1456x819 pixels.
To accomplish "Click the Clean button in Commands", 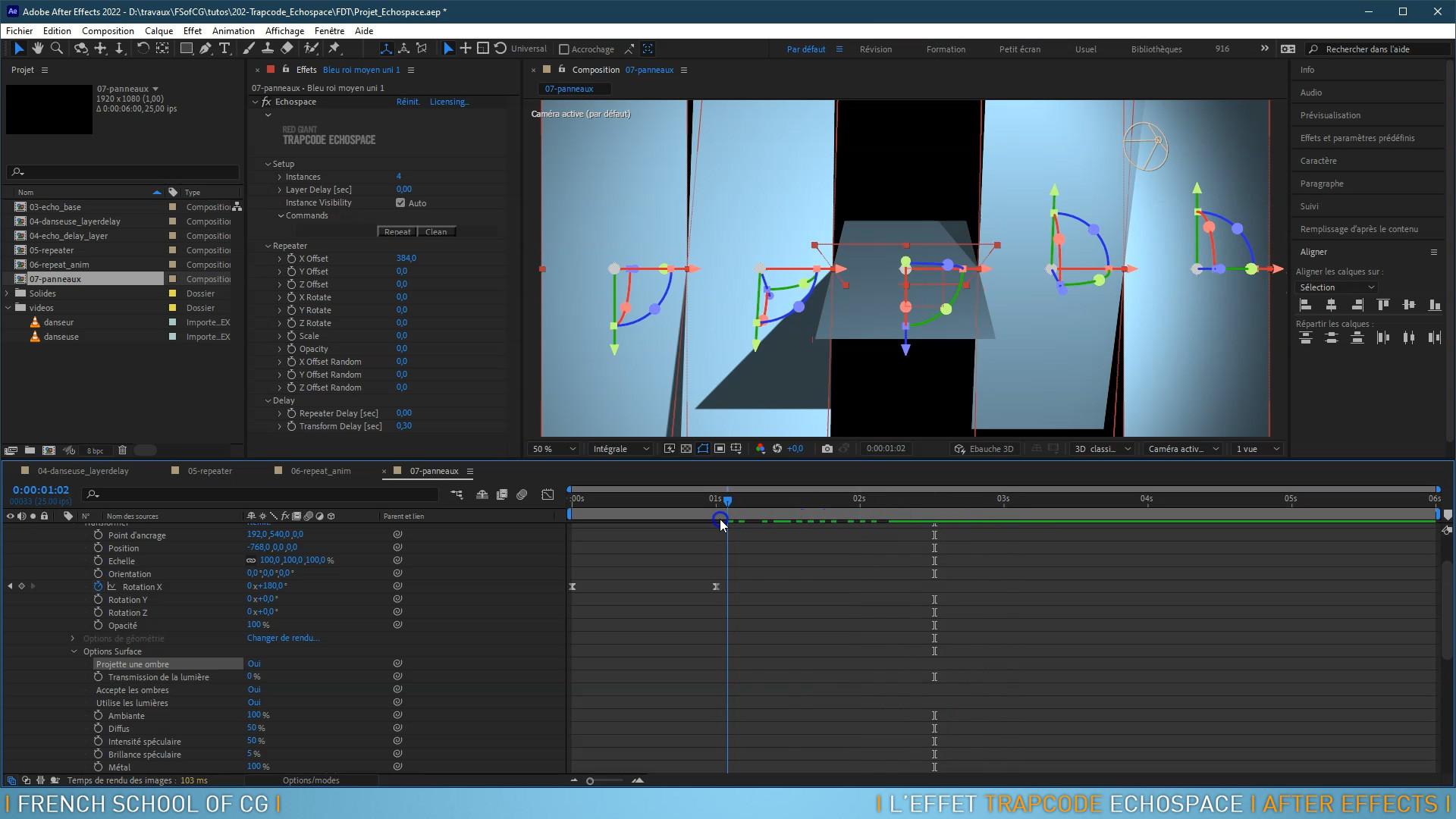I will [437, 231].
